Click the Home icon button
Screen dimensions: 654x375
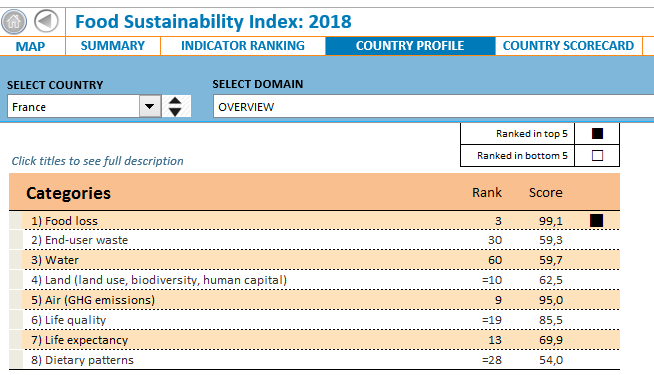(x=14, y=22)
